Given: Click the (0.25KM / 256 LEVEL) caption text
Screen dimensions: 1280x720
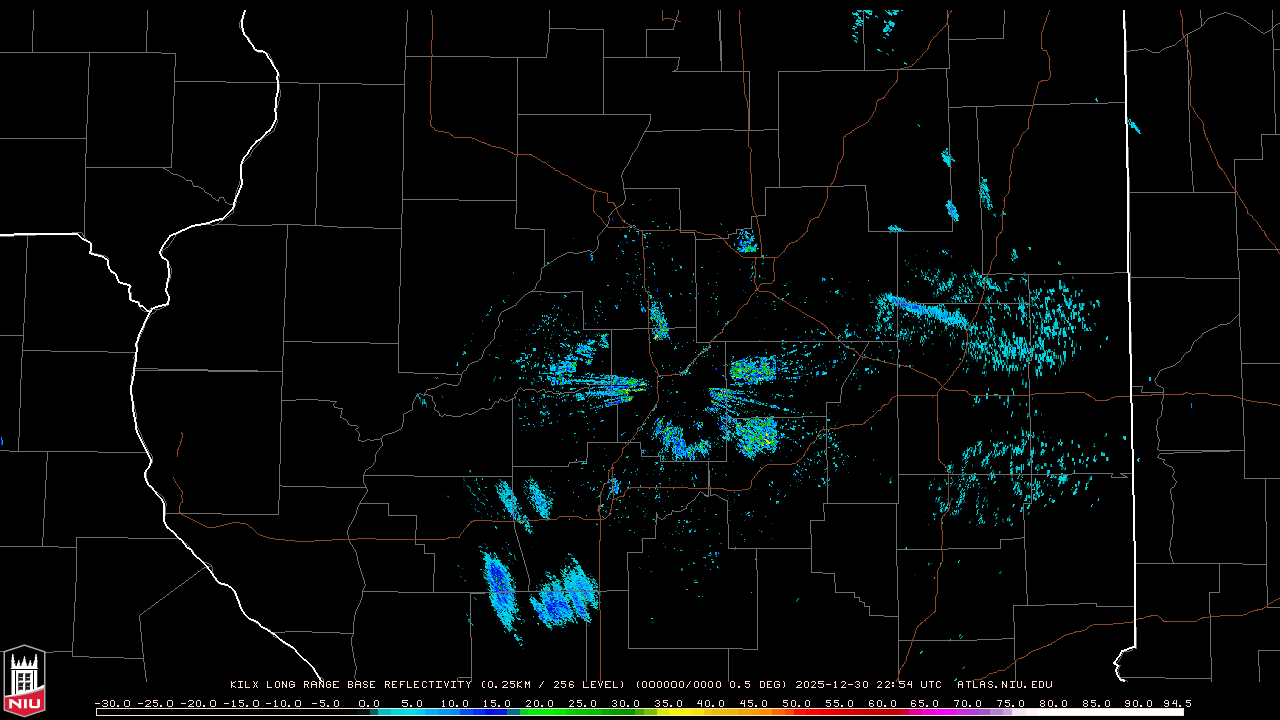Looking at the screenshot, I should (553, 685).
